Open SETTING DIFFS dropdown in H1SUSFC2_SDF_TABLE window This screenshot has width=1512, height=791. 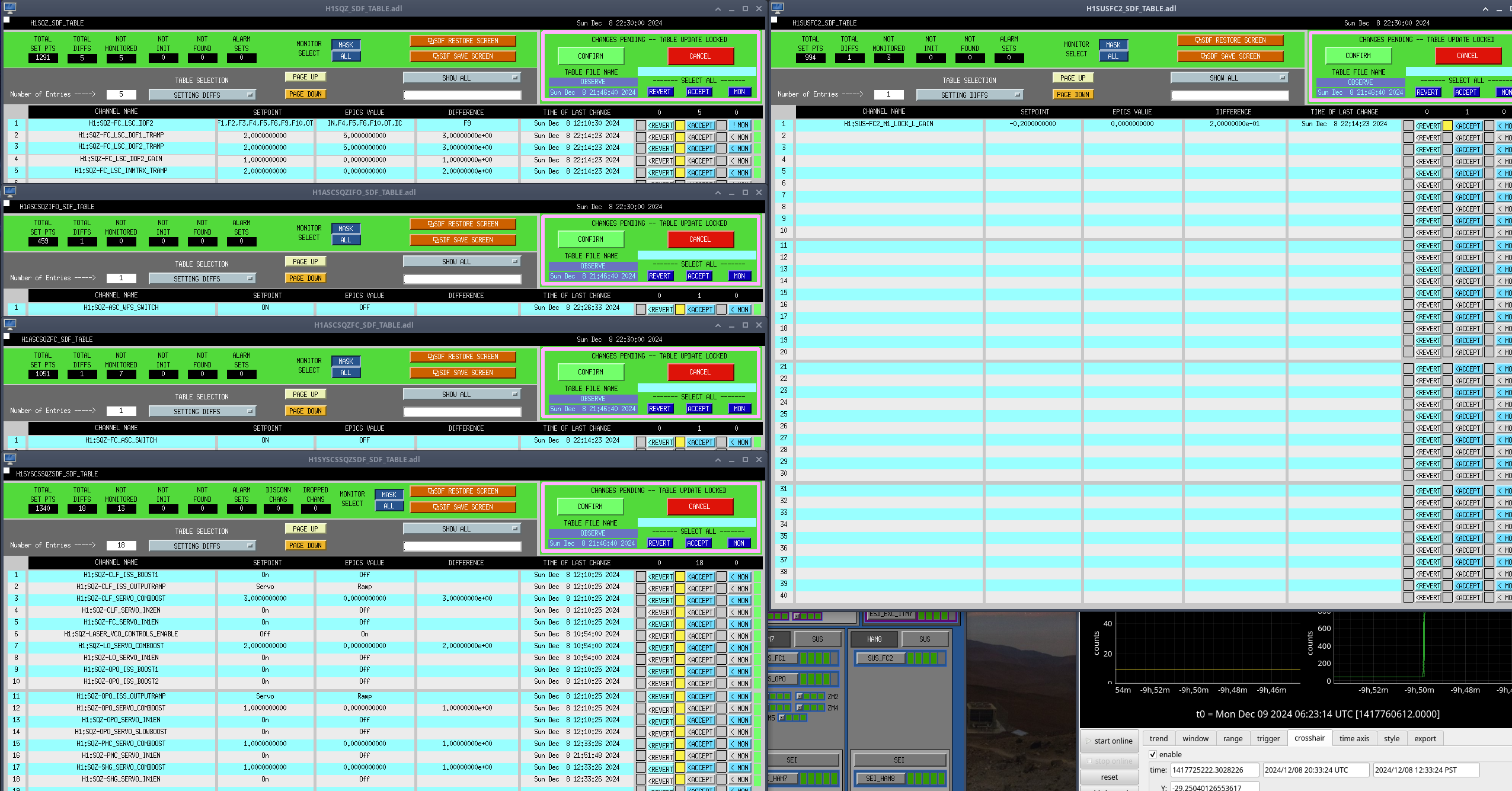970,95
